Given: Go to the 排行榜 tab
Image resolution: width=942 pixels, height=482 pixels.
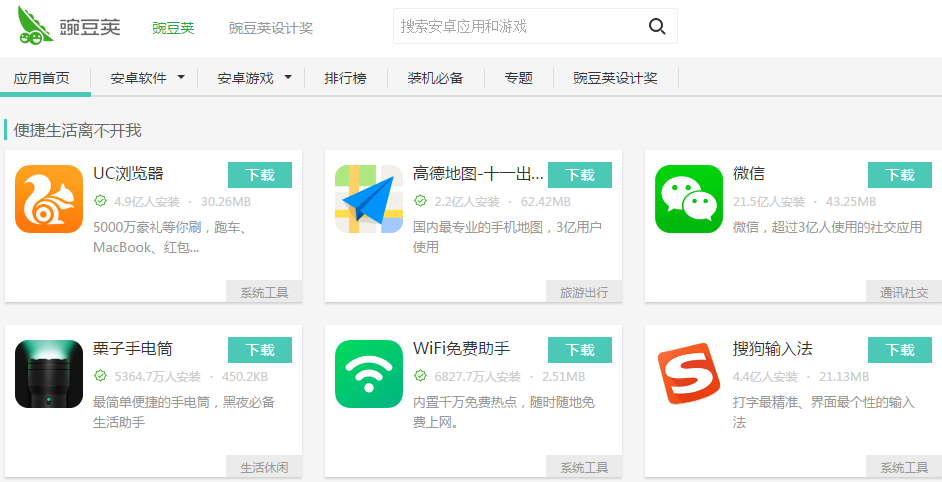Looking at the screenshot, I should 345,78.
